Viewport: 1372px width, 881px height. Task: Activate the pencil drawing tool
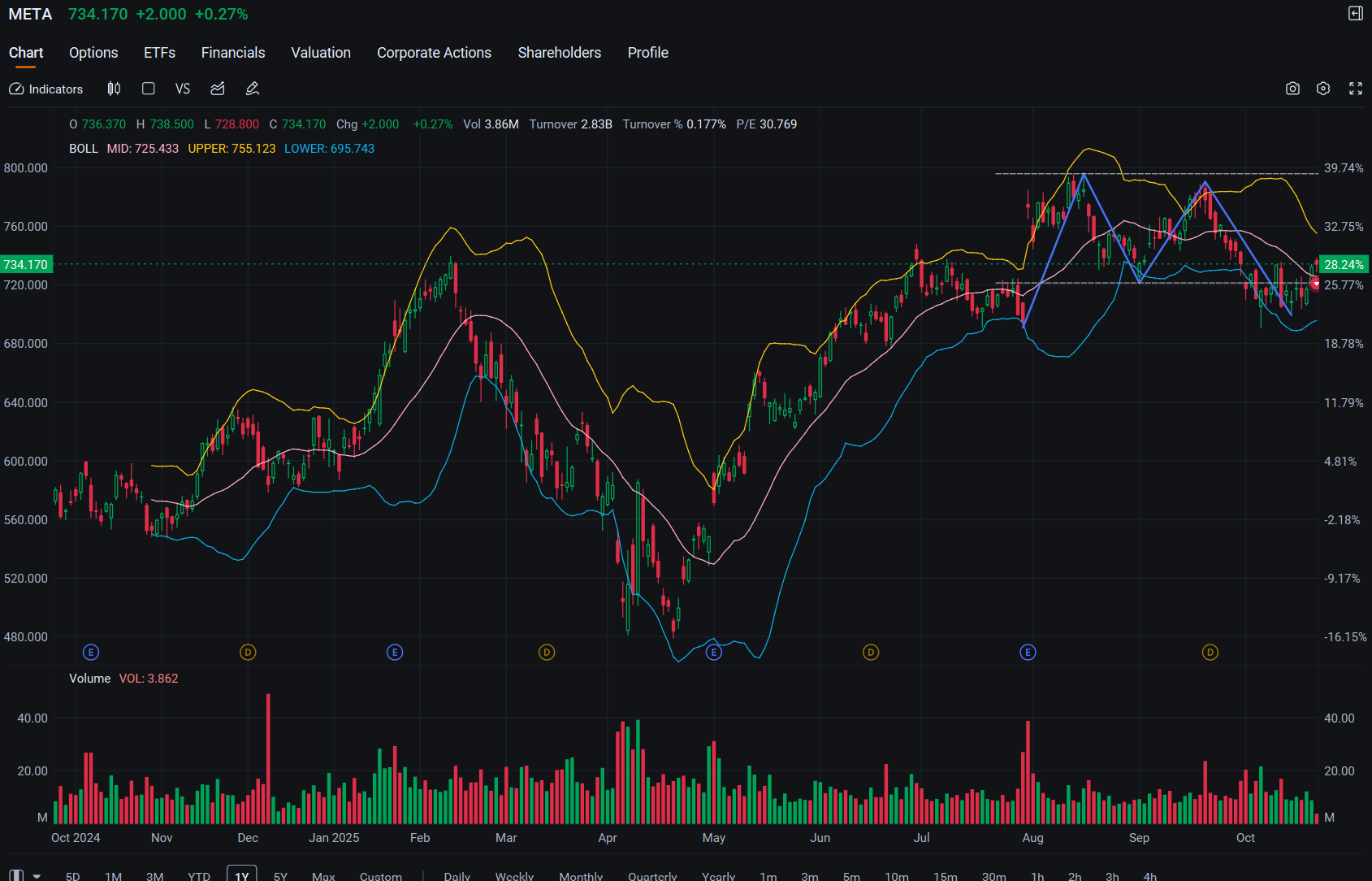[253, 89]
